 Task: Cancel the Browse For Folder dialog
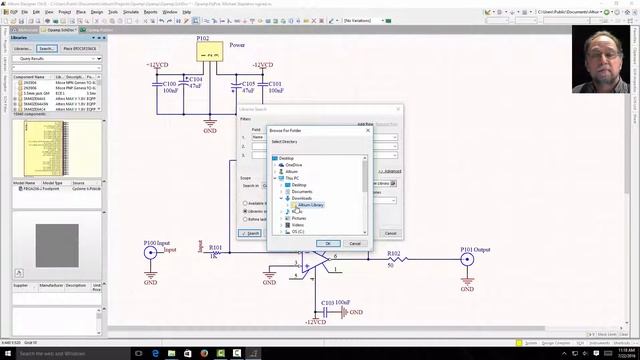355,243
